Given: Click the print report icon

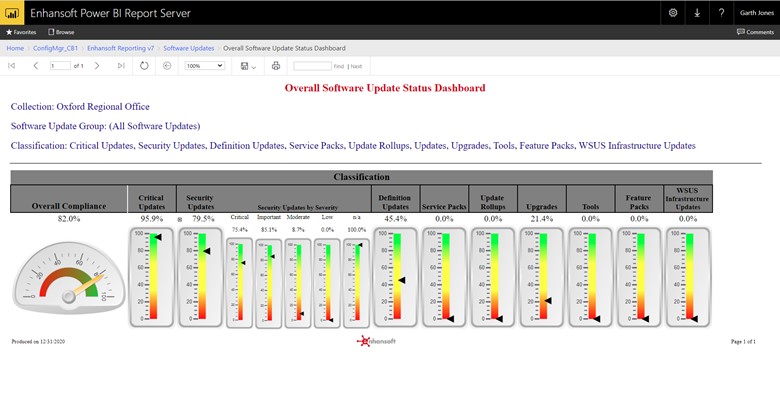Looking at the screenshot, I should pyautogui.click(x=276, y=65).
